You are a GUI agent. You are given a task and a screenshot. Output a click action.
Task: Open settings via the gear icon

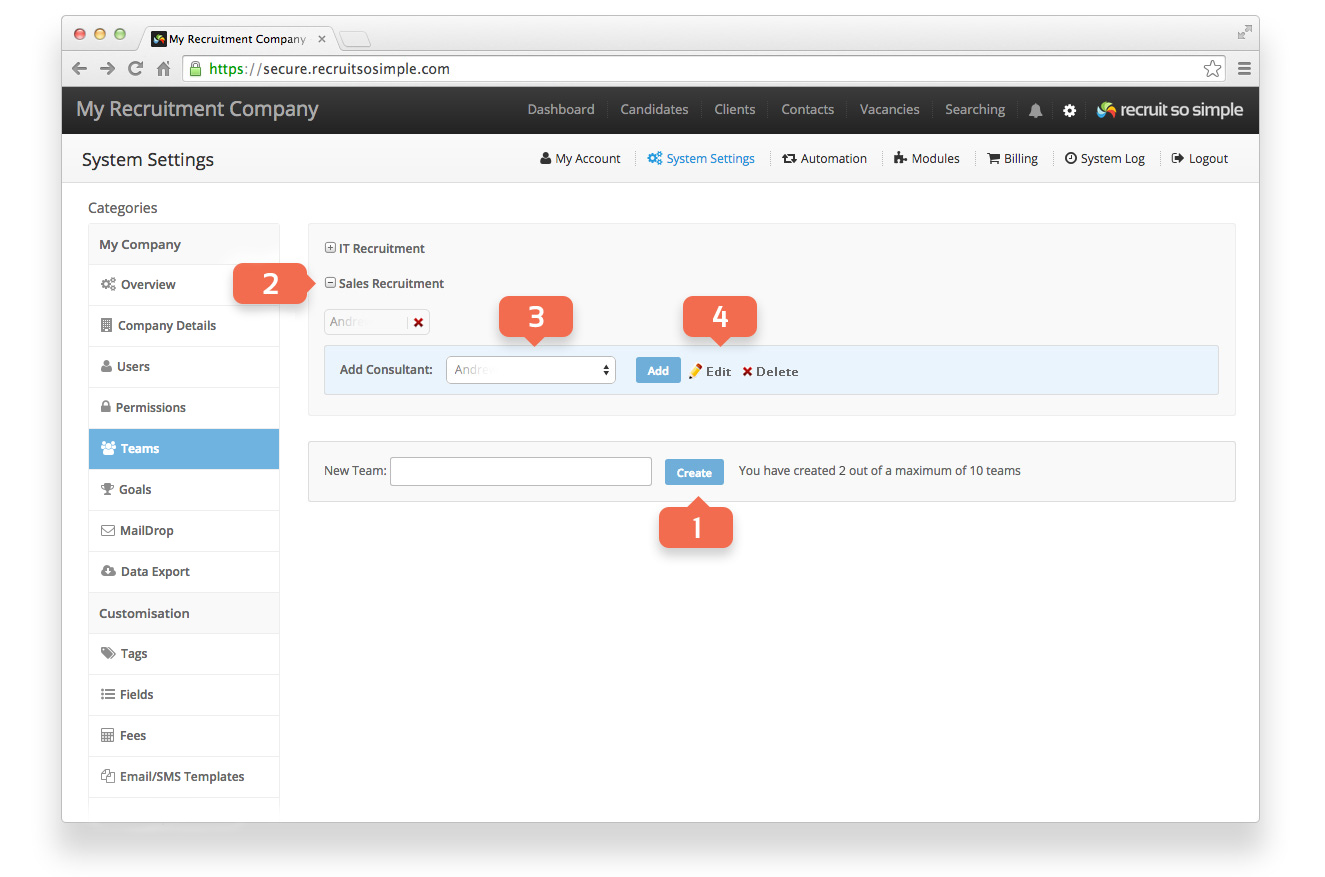tap(1069, 111)
